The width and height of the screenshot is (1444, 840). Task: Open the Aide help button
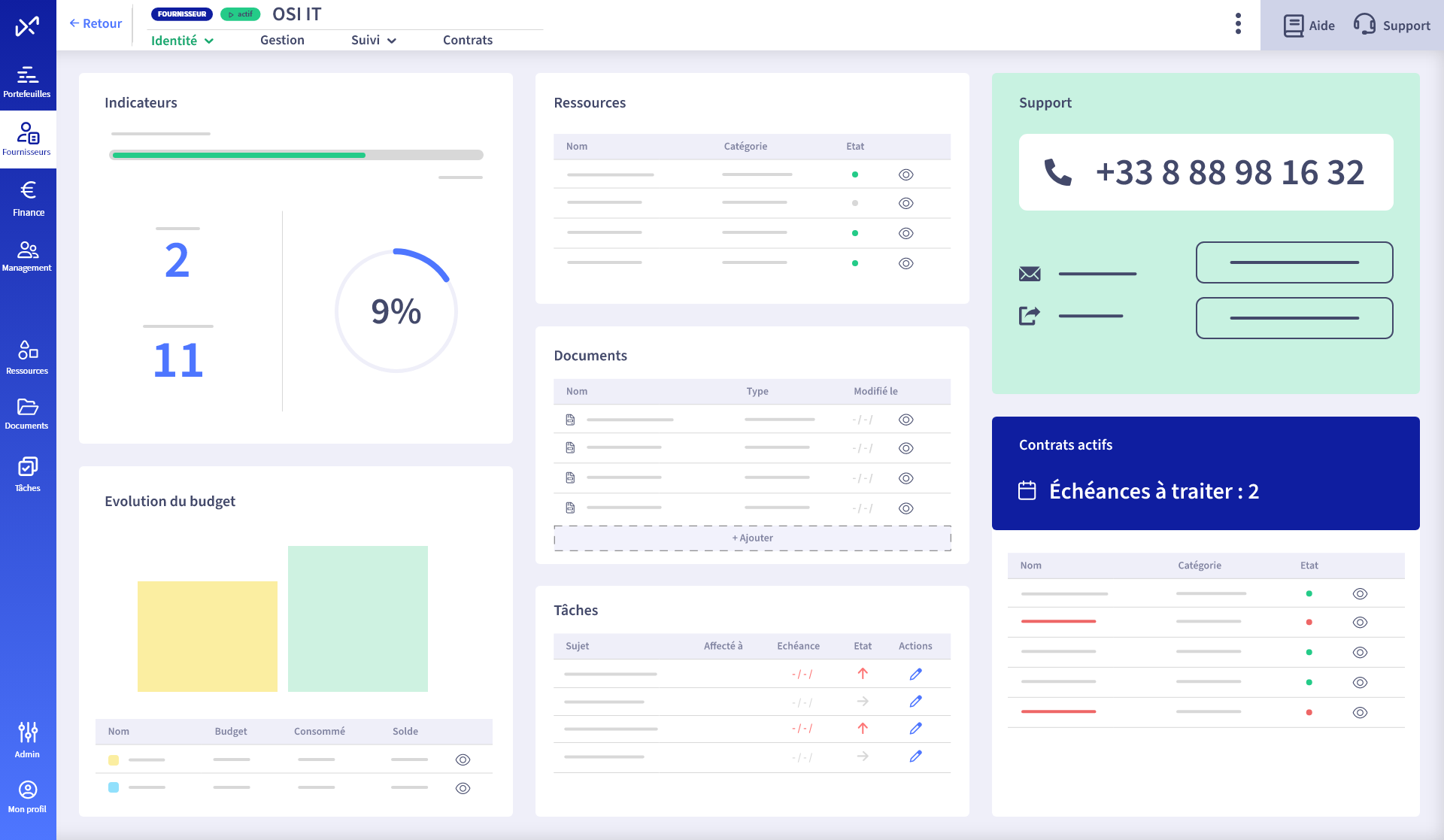pyautogui.click(x=1309, y=26)
